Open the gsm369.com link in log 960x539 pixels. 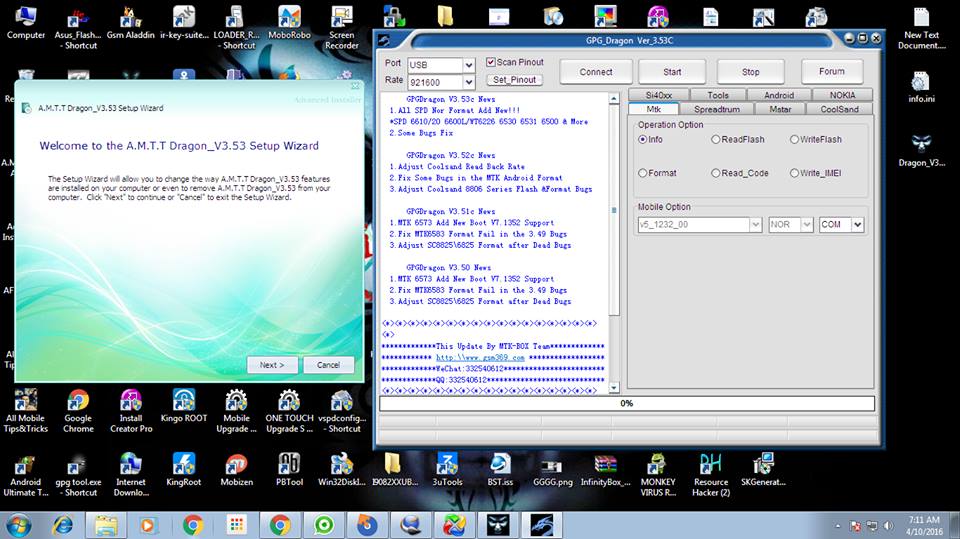point(480,358)
